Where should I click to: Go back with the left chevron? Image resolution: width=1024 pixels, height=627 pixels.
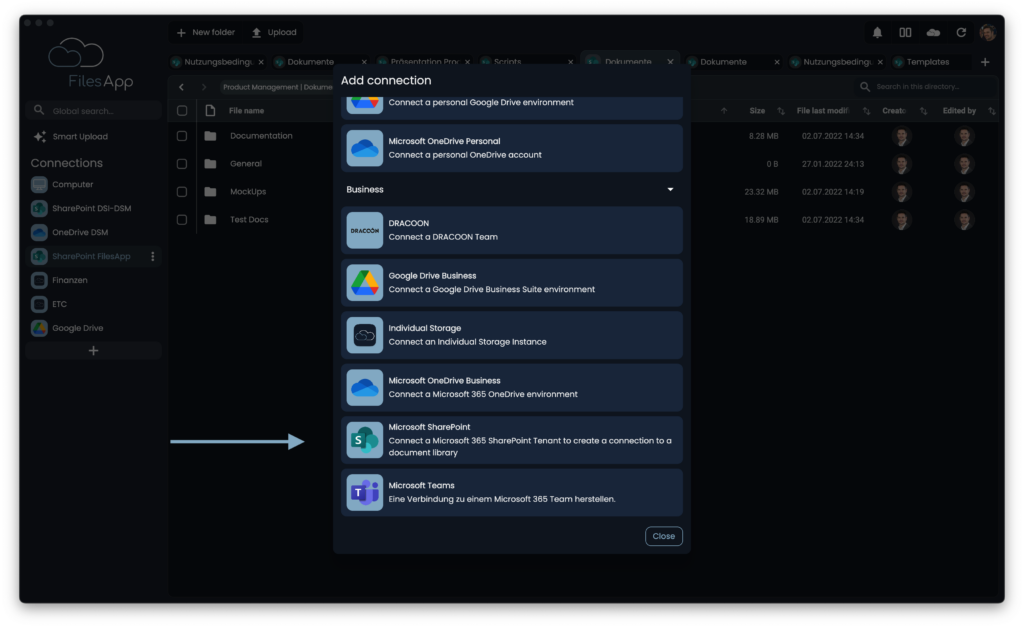click(182, 87)
